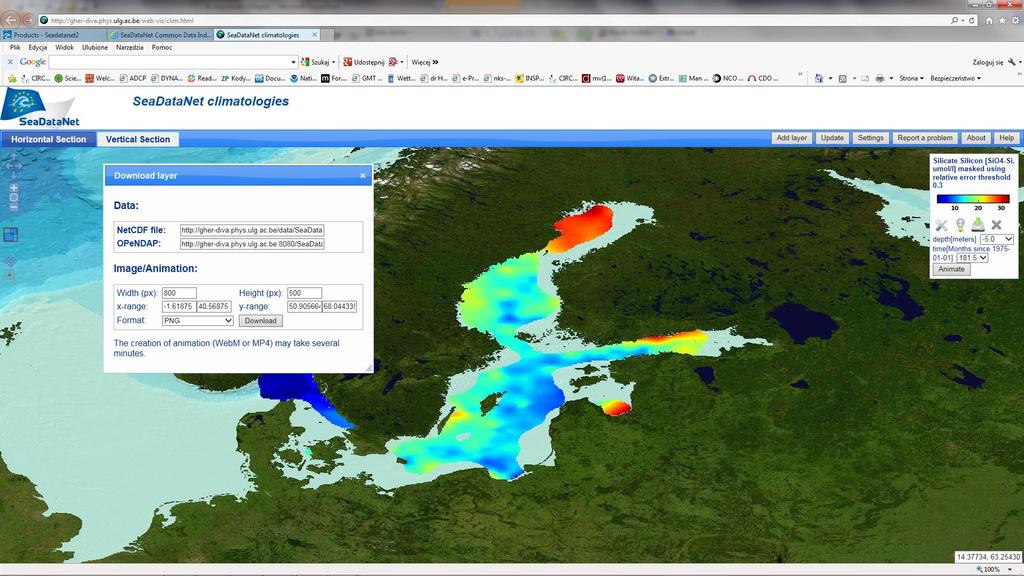Open the Ulubione menu
The width and height of the screenshot is (1024, 576).
(95, 47)
